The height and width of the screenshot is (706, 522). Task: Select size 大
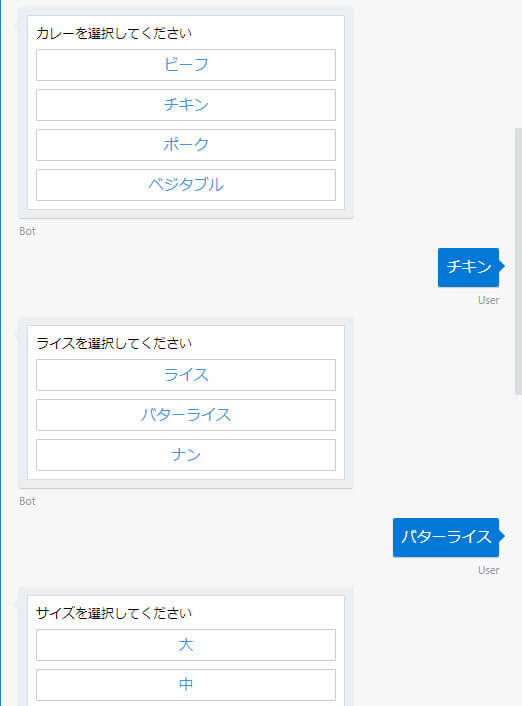(186, 645)
